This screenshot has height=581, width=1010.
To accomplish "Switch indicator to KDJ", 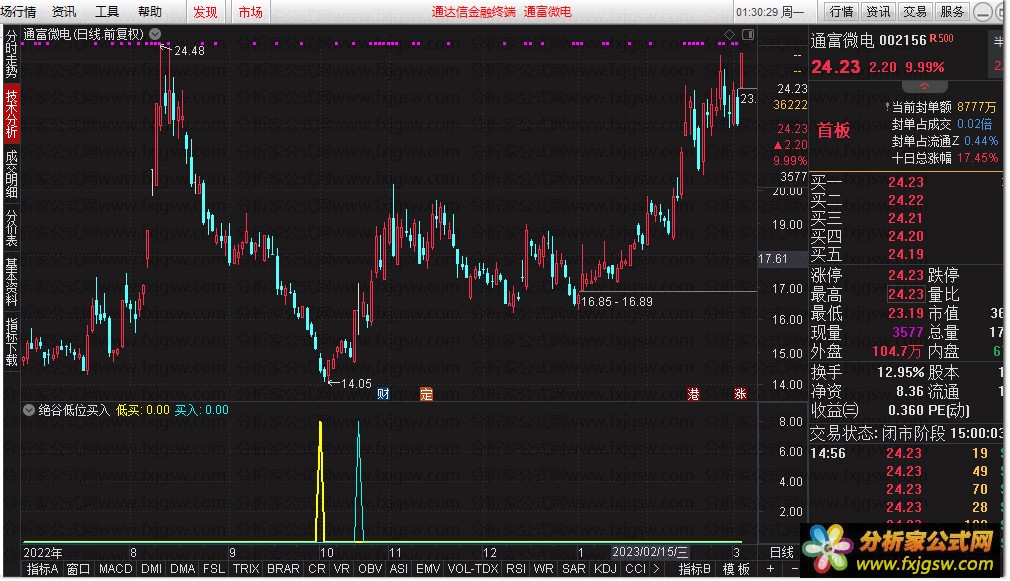I will (605, 569).
